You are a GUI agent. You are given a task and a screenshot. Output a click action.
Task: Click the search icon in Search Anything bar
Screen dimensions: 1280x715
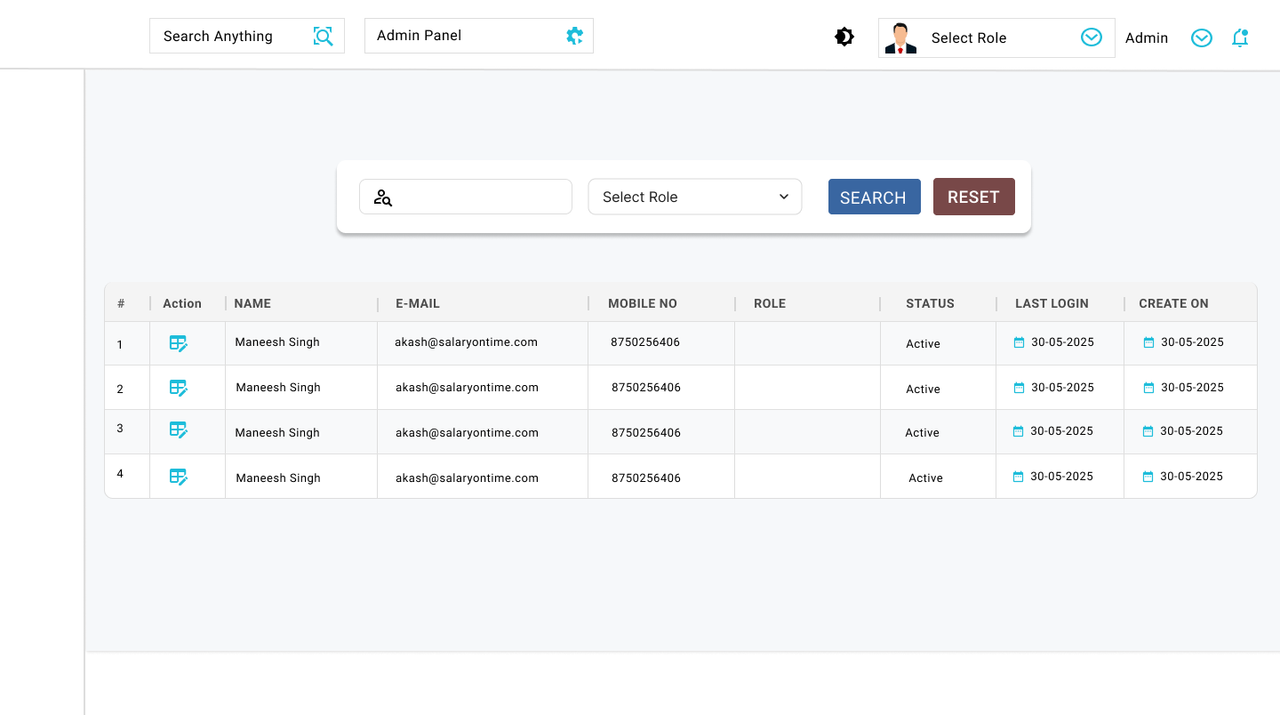pyautogui.click(x=322, y=36)
